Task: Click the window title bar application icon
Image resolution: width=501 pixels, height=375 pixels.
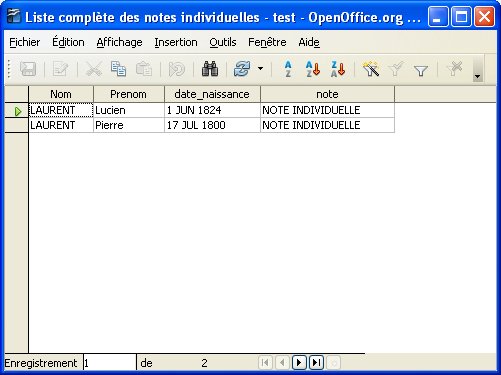Action: [x=13, y=17]
